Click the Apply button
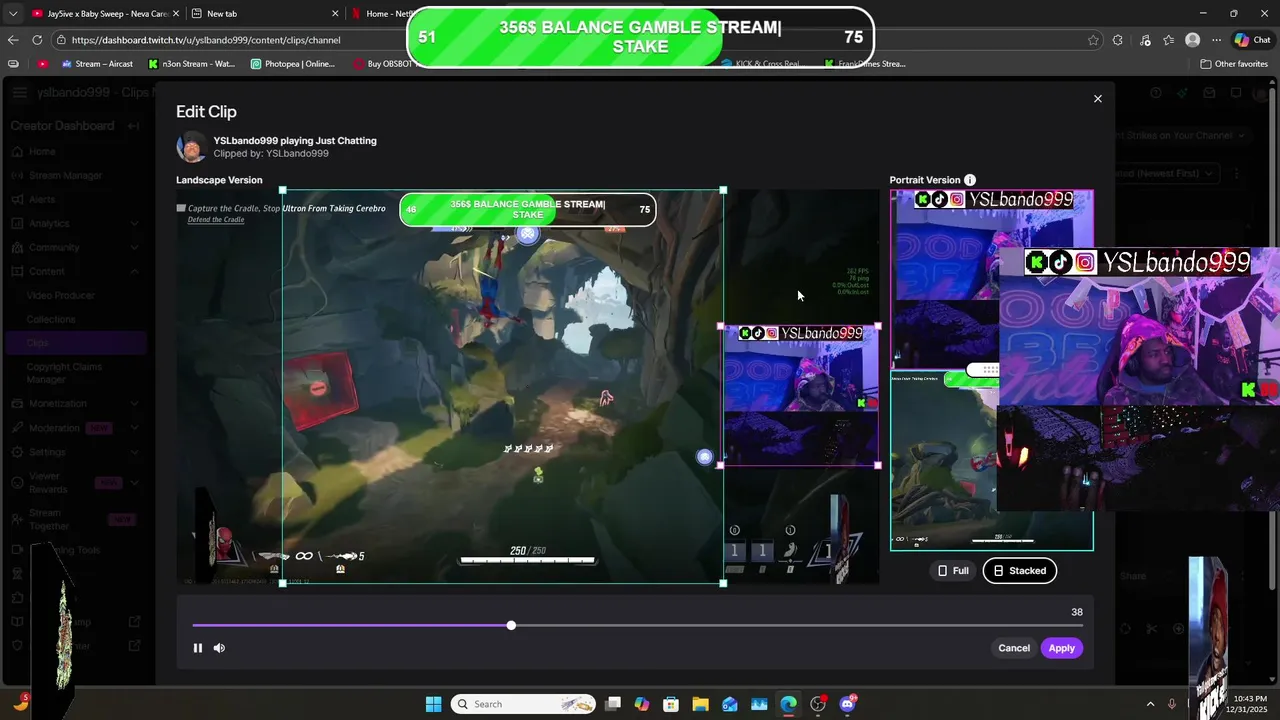The height and width of the screenshot is (720, 1280). tap(1061, 648)
